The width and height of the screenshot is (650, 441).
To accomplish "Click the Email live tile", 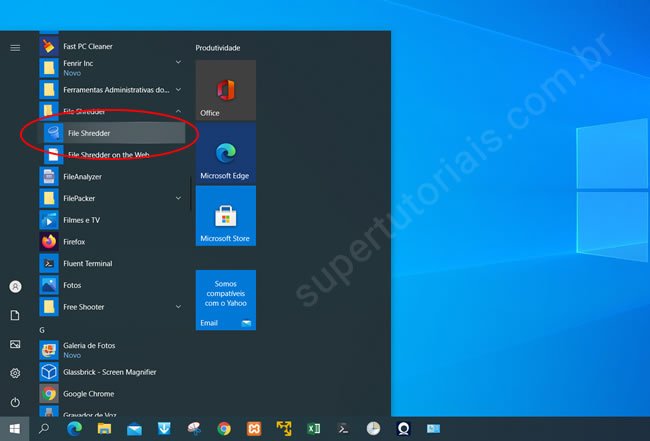I will (x=225, y=300).
